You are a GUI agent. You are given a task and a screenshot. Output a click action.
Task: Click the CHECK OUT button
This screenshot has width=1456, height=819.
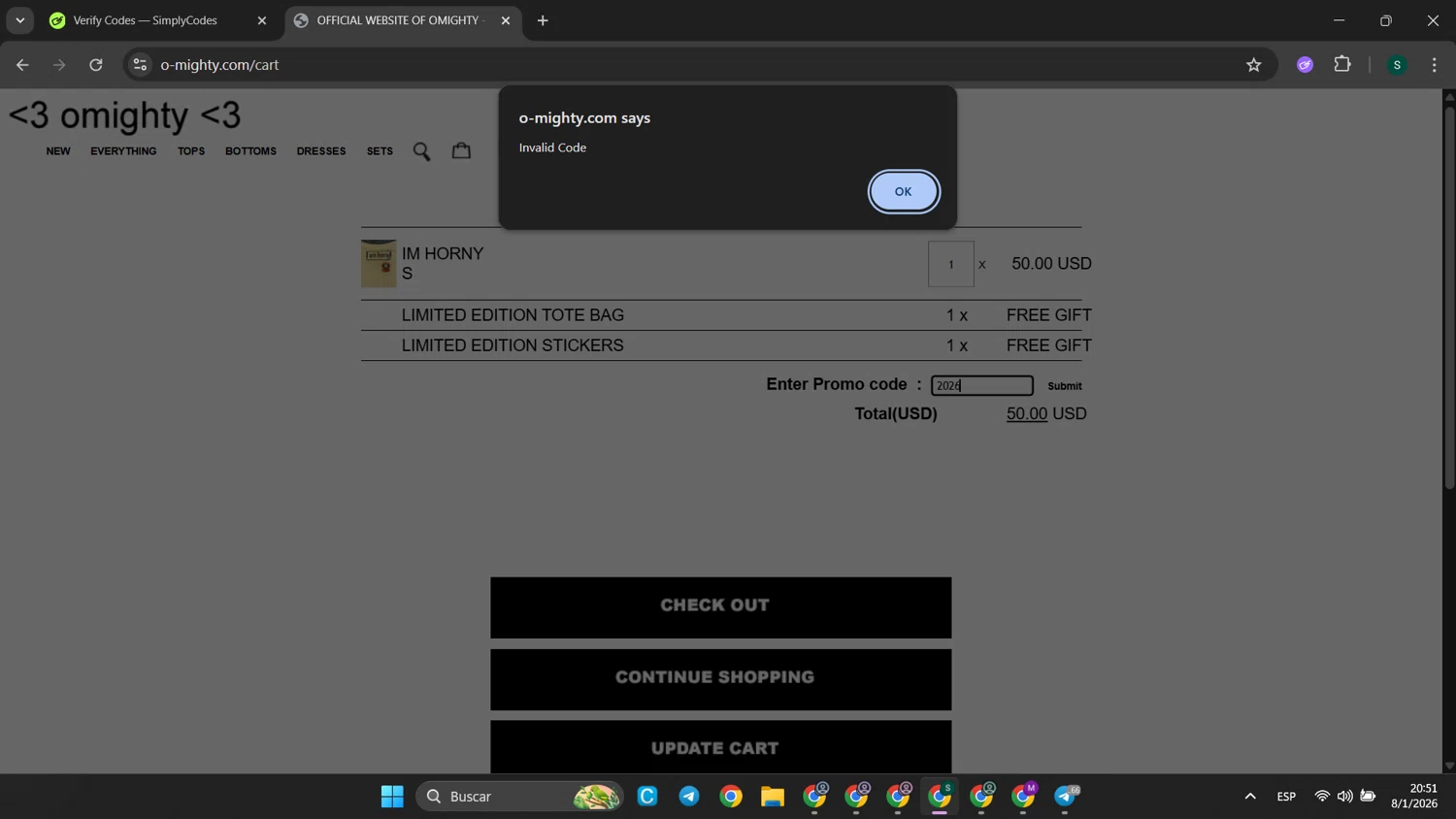point(720,607)
